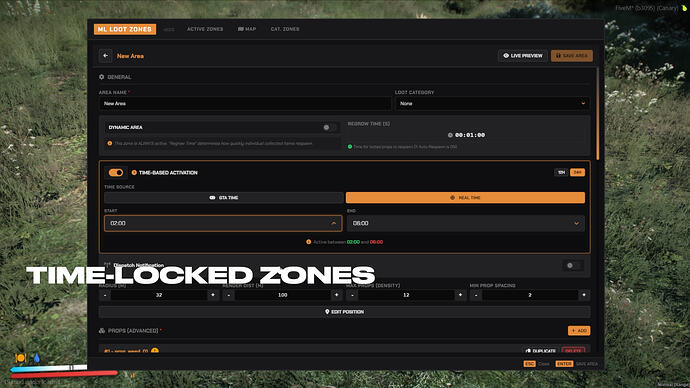Open the Loot Category dropdown

[x=492, y=104]
